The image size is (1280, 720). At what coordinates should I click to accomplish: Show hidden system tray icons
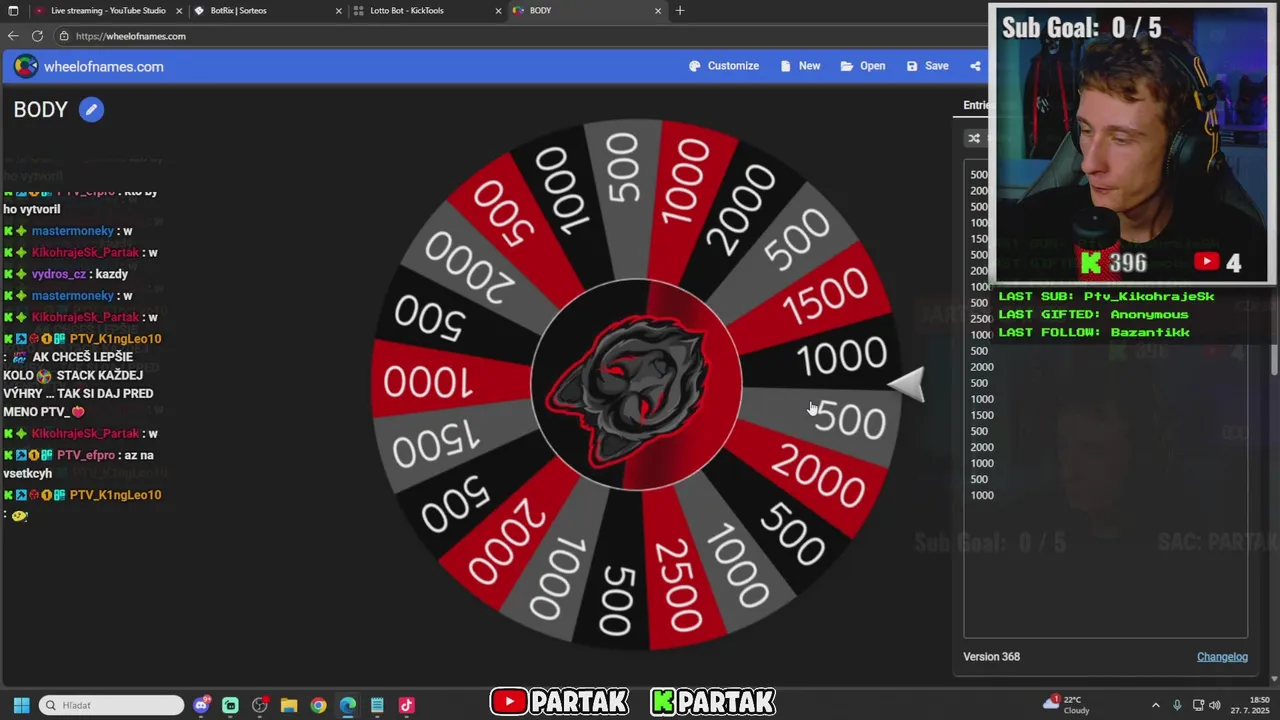click(x=1156, y=705)
